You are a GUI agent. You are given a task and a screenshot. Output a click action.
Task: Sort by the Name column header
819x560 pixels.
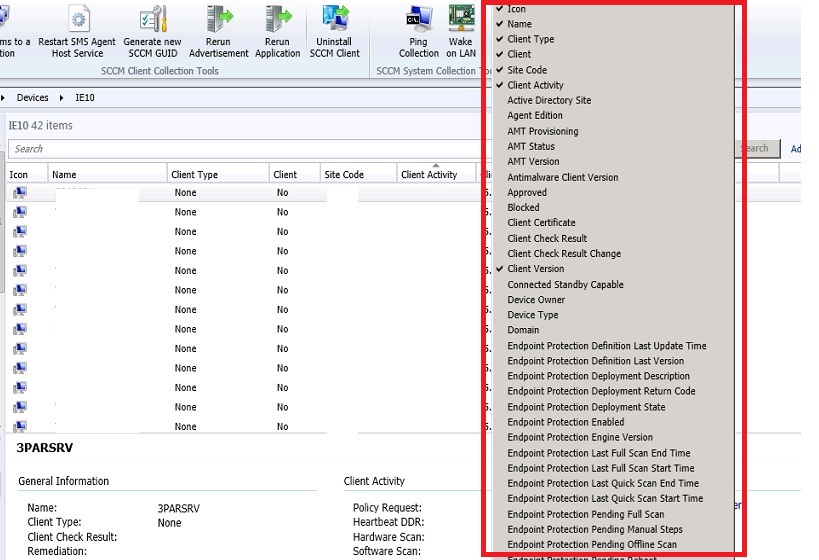(107, 174)
